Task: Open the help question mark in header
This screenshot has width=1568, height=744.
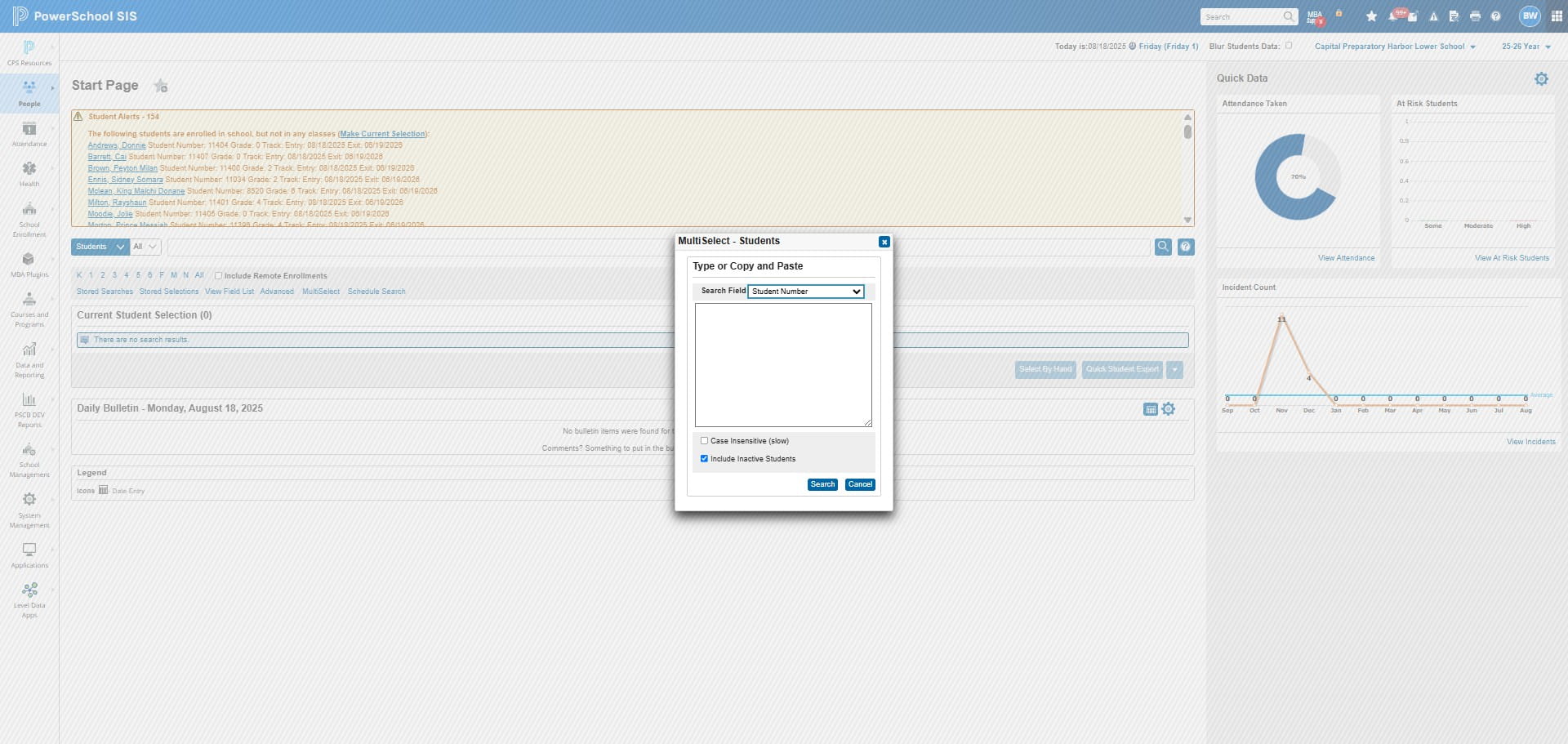Action: pos(1495,16)
